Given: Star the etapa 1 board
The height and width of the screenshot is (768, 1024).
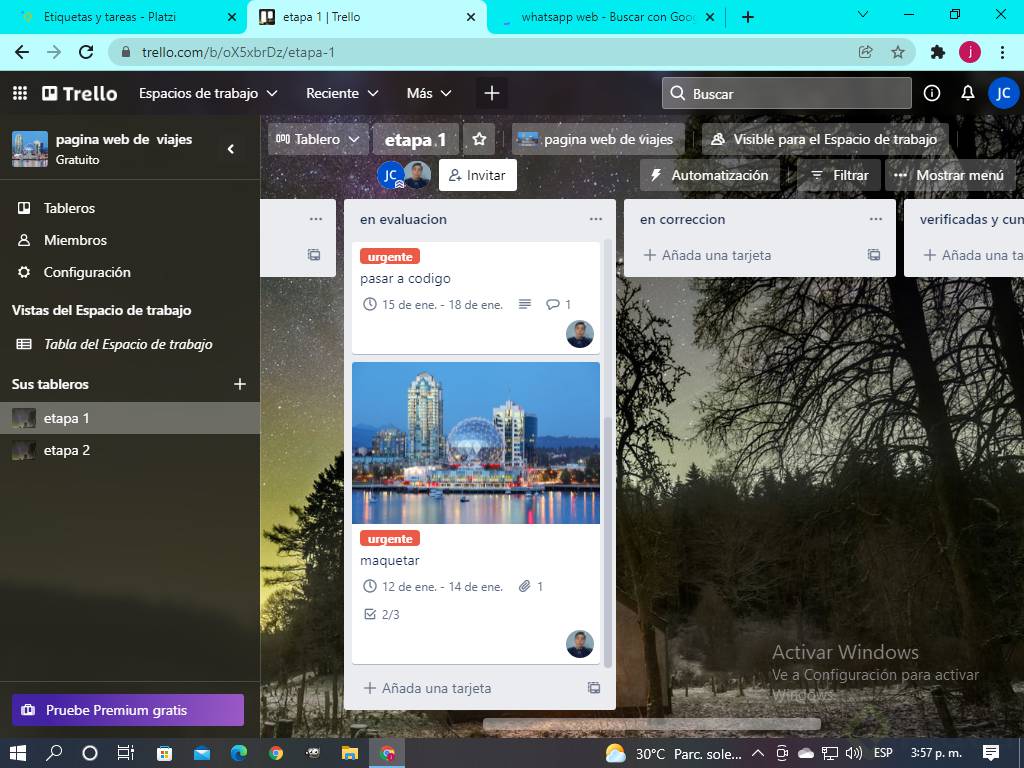Looking at the screenshot, I should [x=479, y=139].
